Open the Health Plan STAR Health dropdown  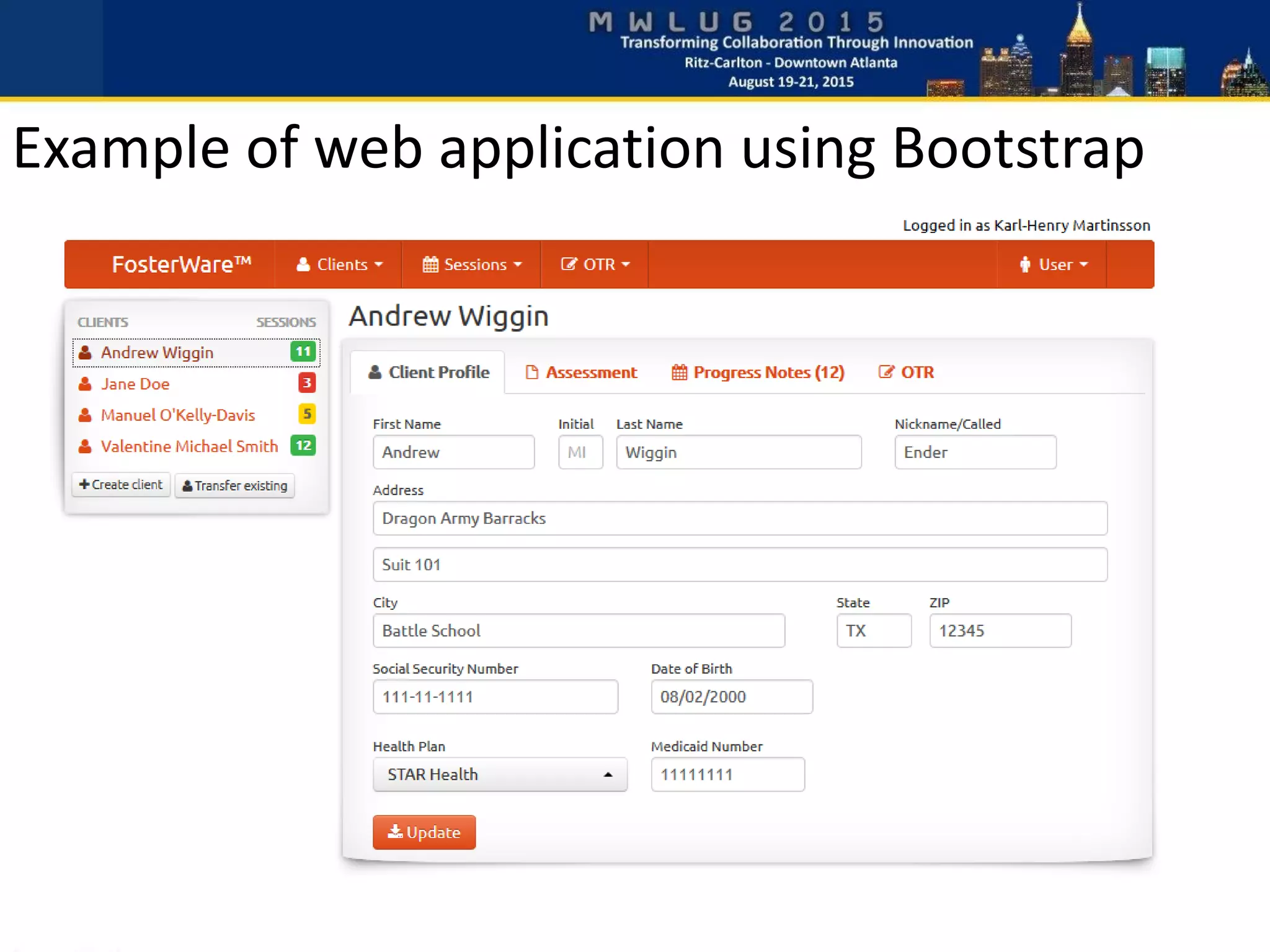(x=500, y=775)
